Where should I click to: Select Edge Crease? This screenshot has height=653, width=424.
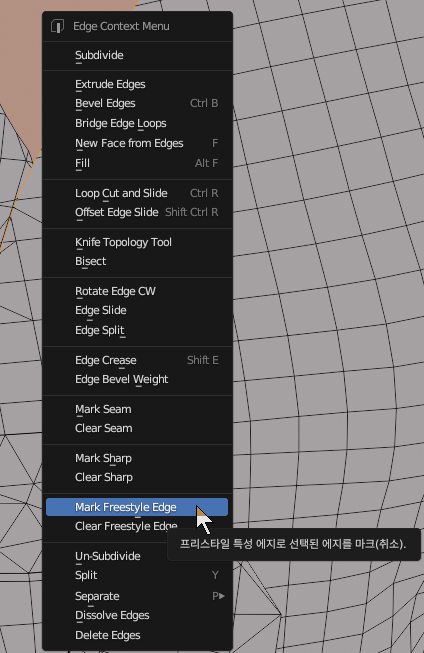(x=137, y=361)
